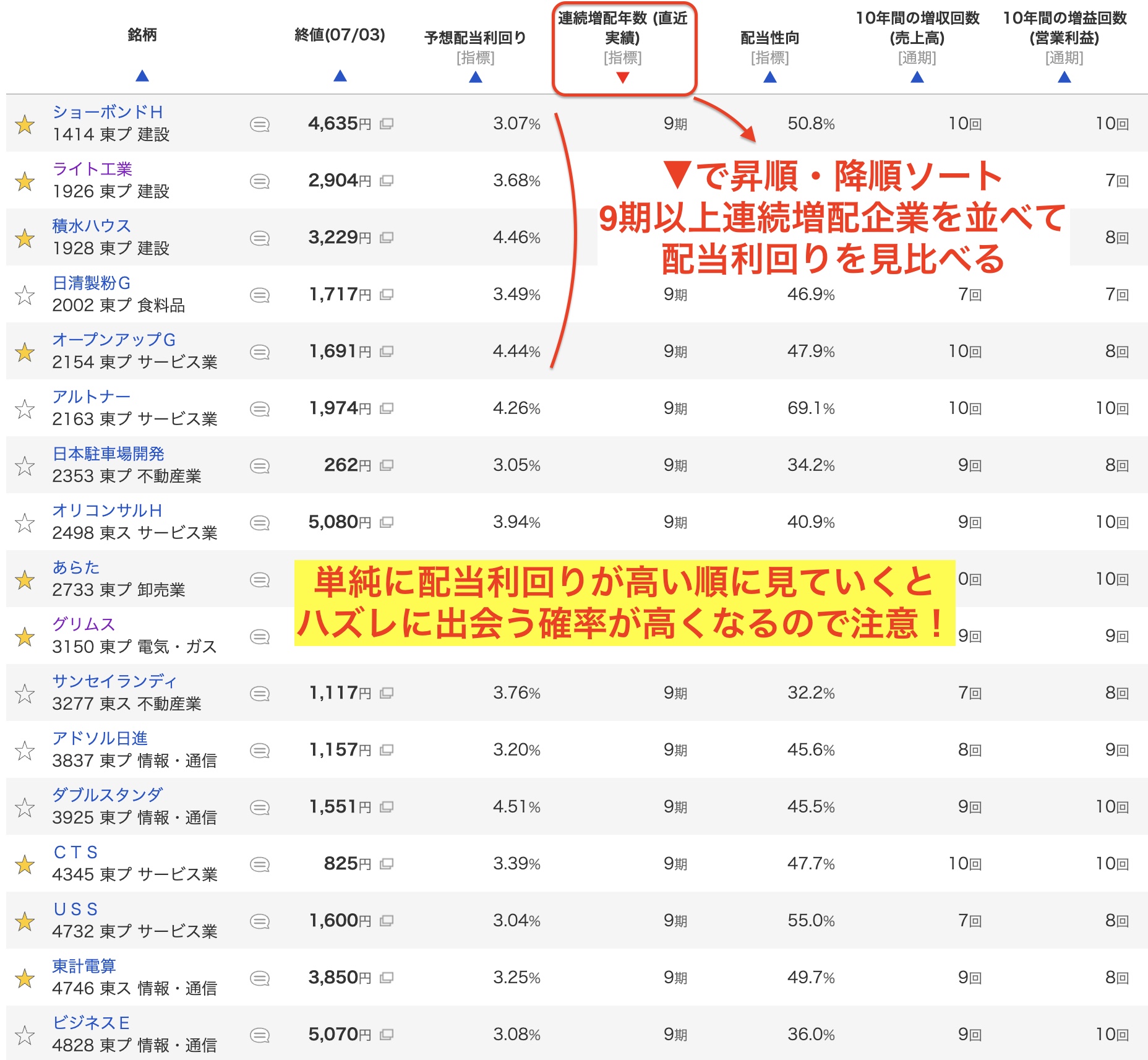Open chart popup icon beside 2,904円
1148x1060 pixels.
point(387,181)
